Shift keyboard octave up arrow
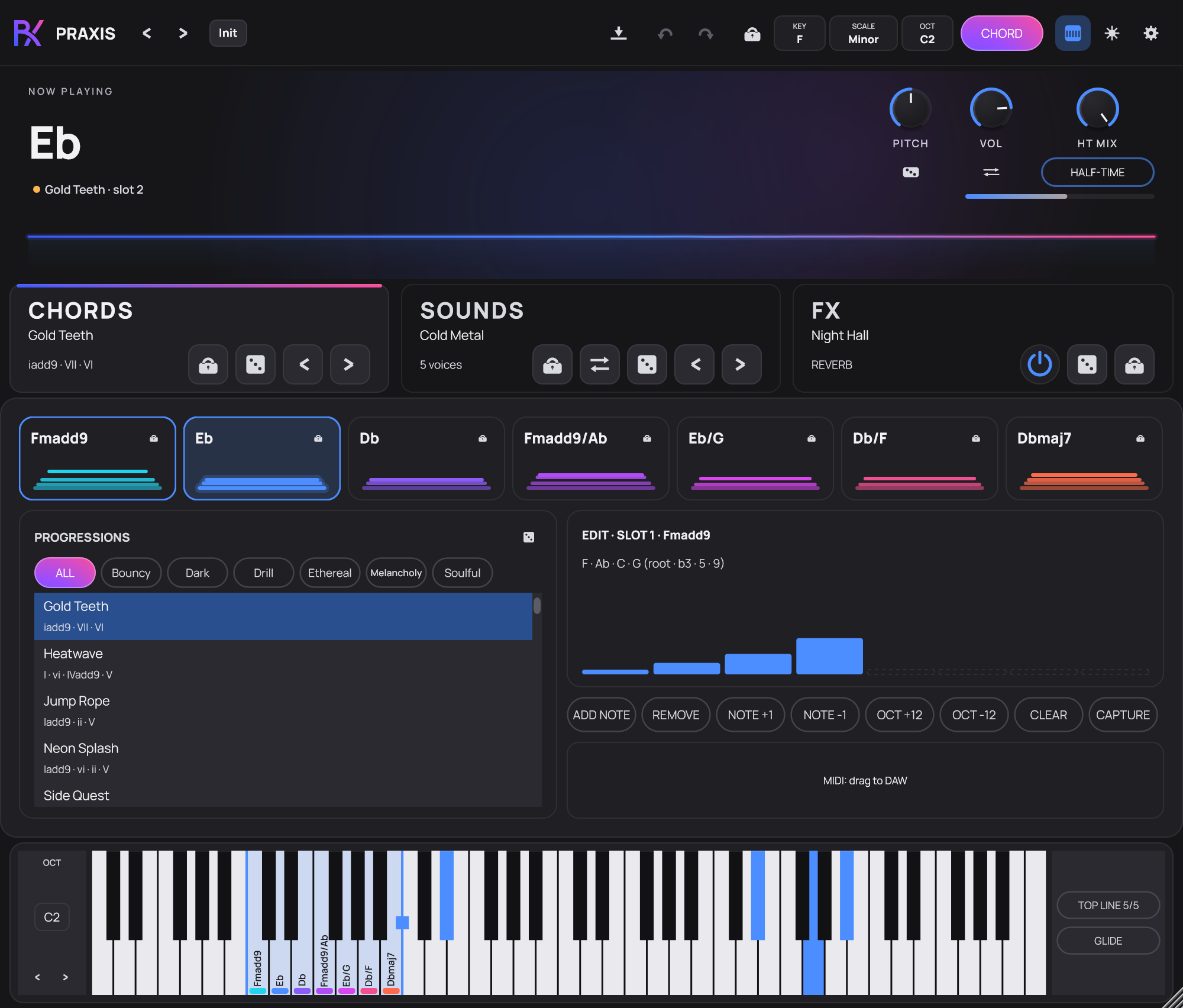1183x1008 pixels. tap(66, 977)
